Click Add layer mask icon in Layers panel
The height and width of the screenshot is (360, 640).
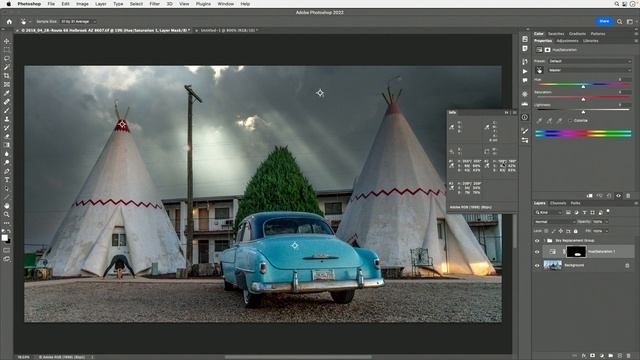tap(593, 356)
